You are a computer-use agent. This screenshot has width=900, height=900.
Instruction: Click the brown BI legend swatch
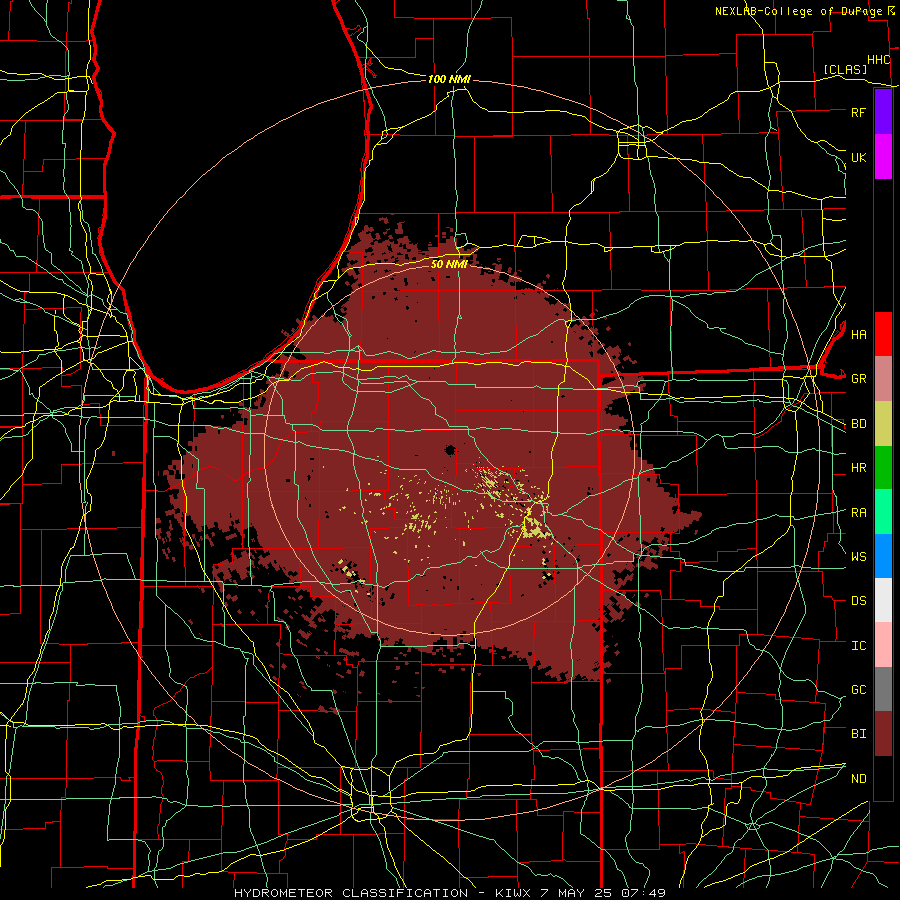point(883,734)
